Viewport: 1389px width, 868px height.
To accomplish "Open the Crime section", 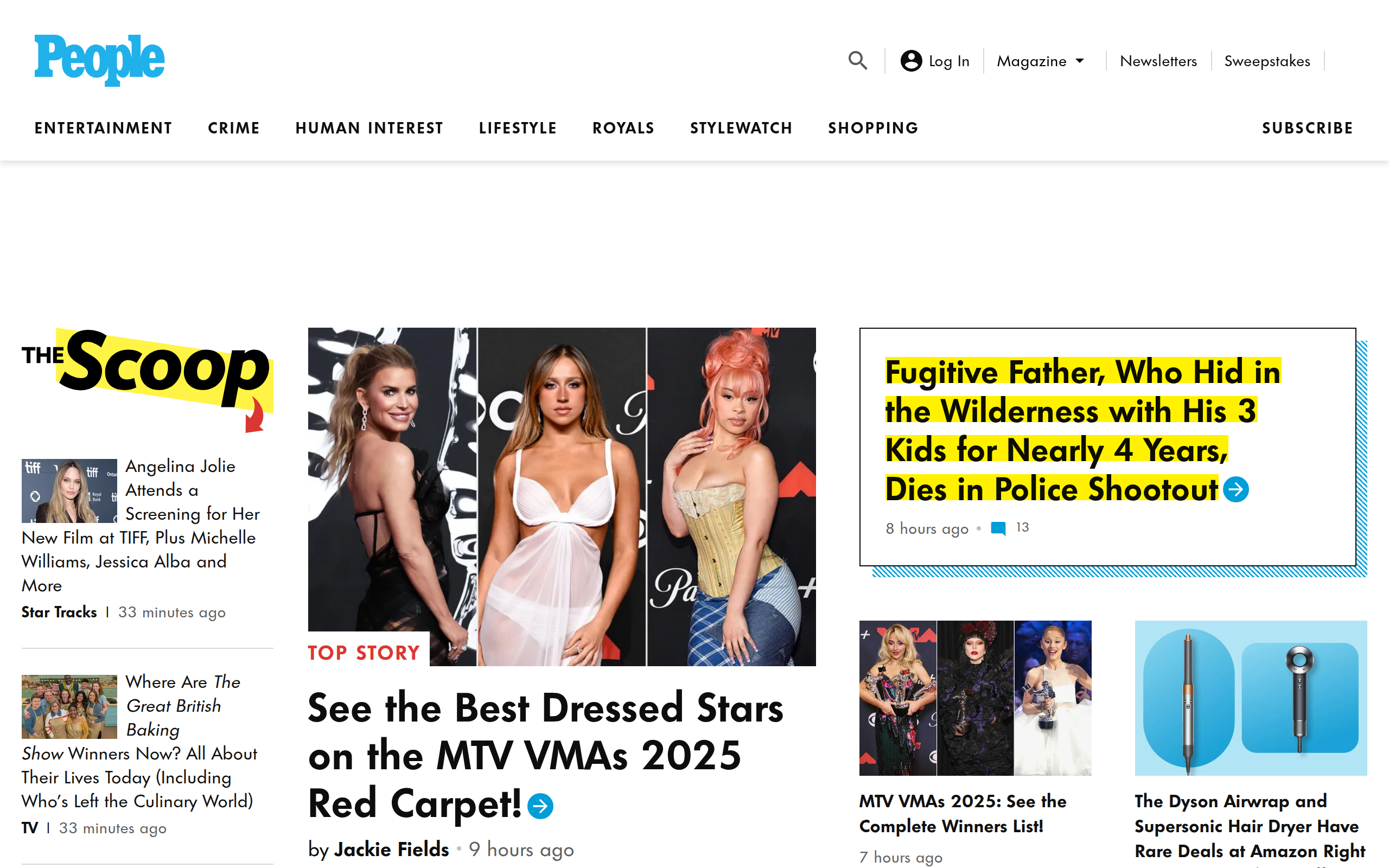I will 234,128.
